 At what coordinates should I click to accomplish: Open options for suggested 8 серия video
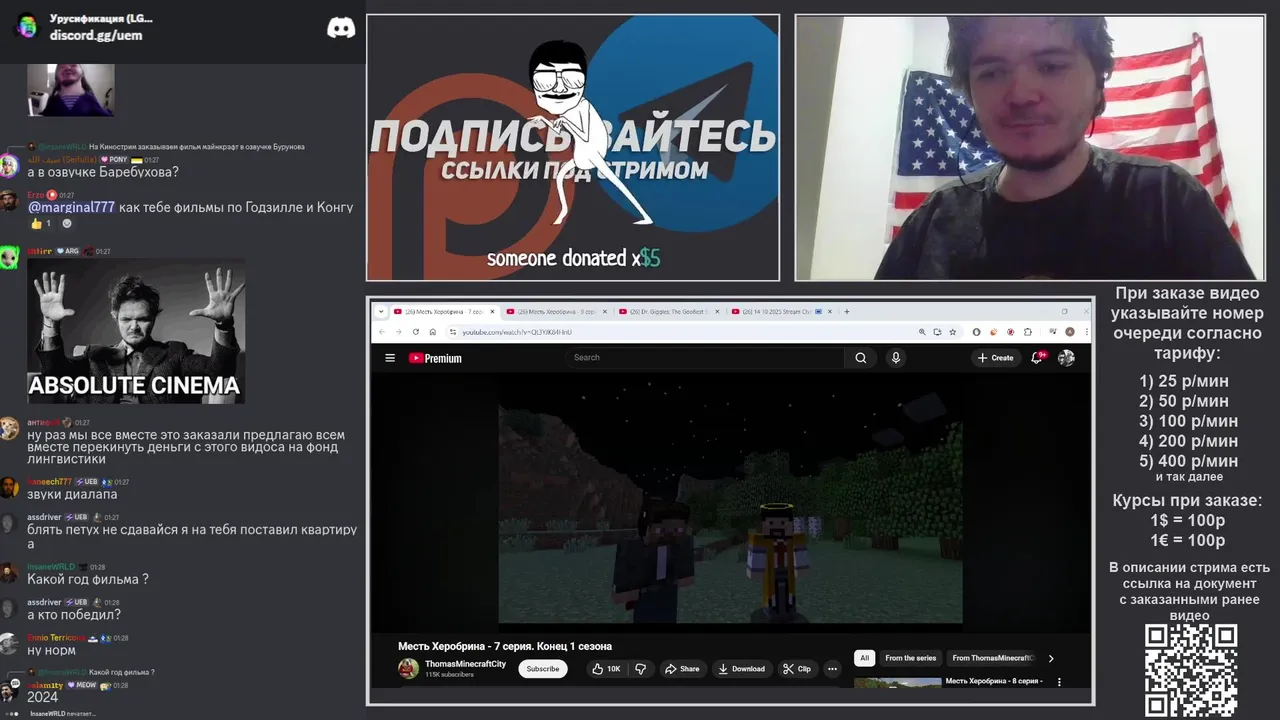(1059, 682)
